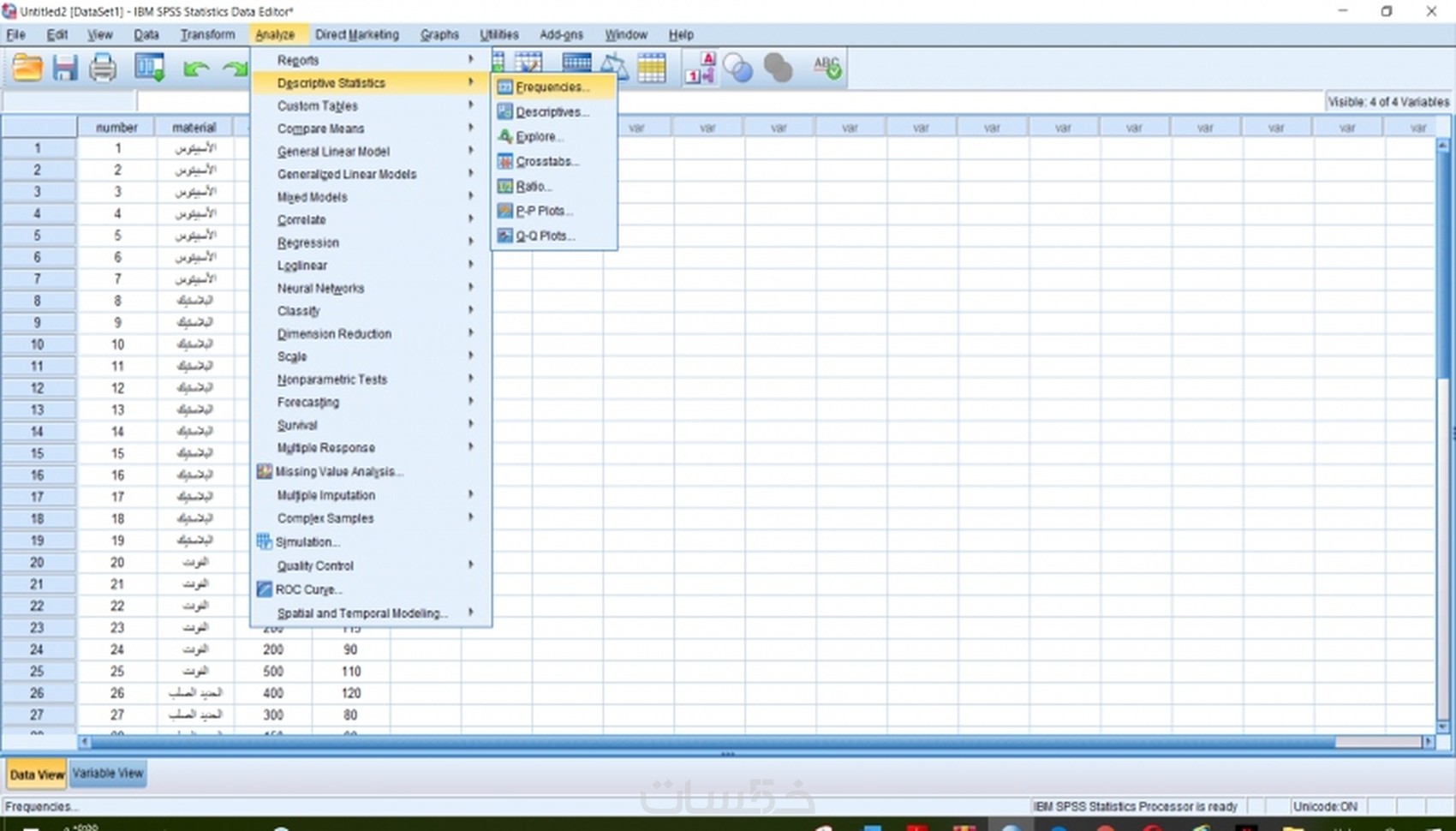Click the green Redo arrow icon
Image resolution: width=1456 pixels, height=831 pixels.
[x=235, y=69]
